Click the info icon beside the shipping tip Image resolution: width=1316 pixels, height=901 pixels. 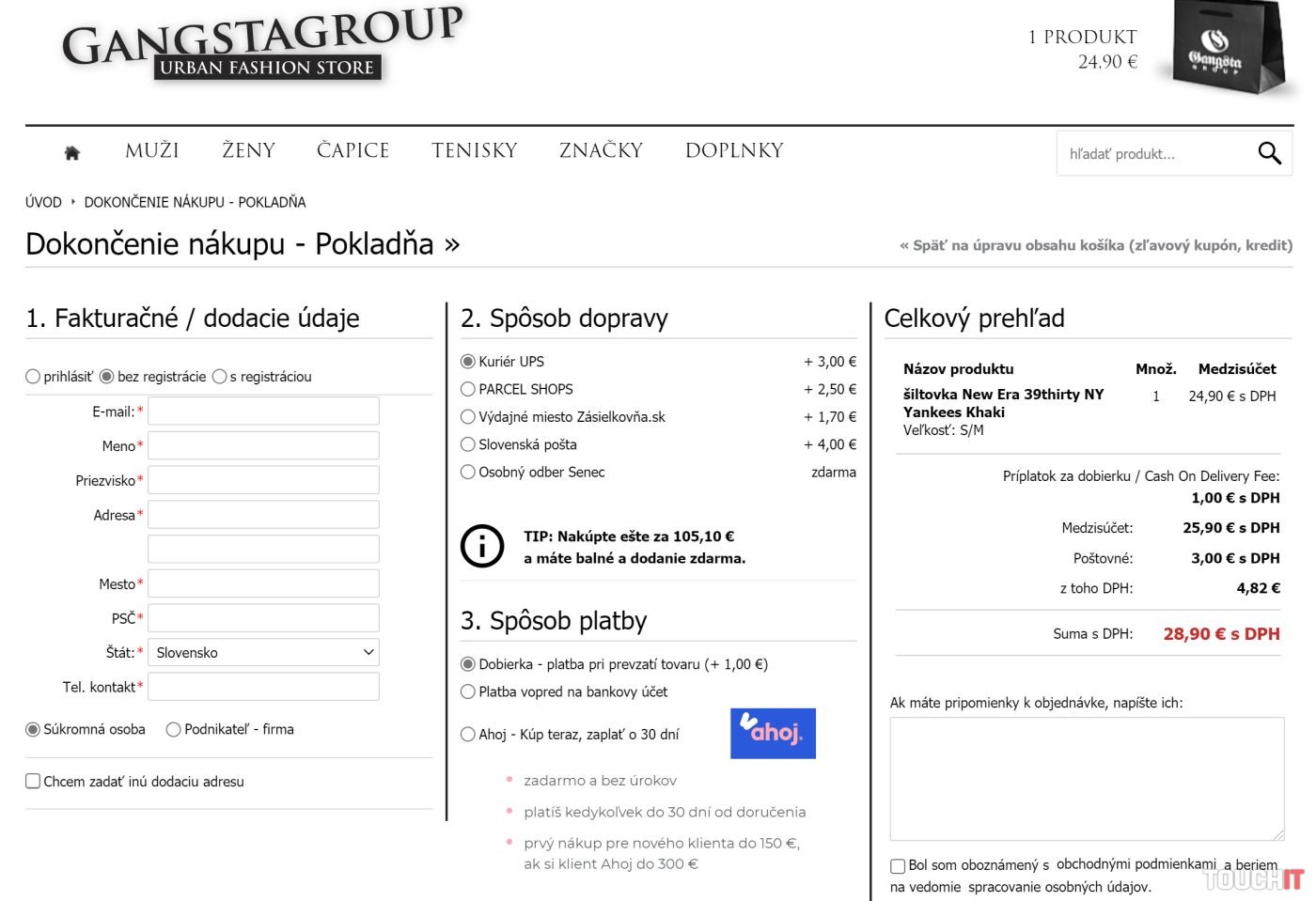coord(482,546)
